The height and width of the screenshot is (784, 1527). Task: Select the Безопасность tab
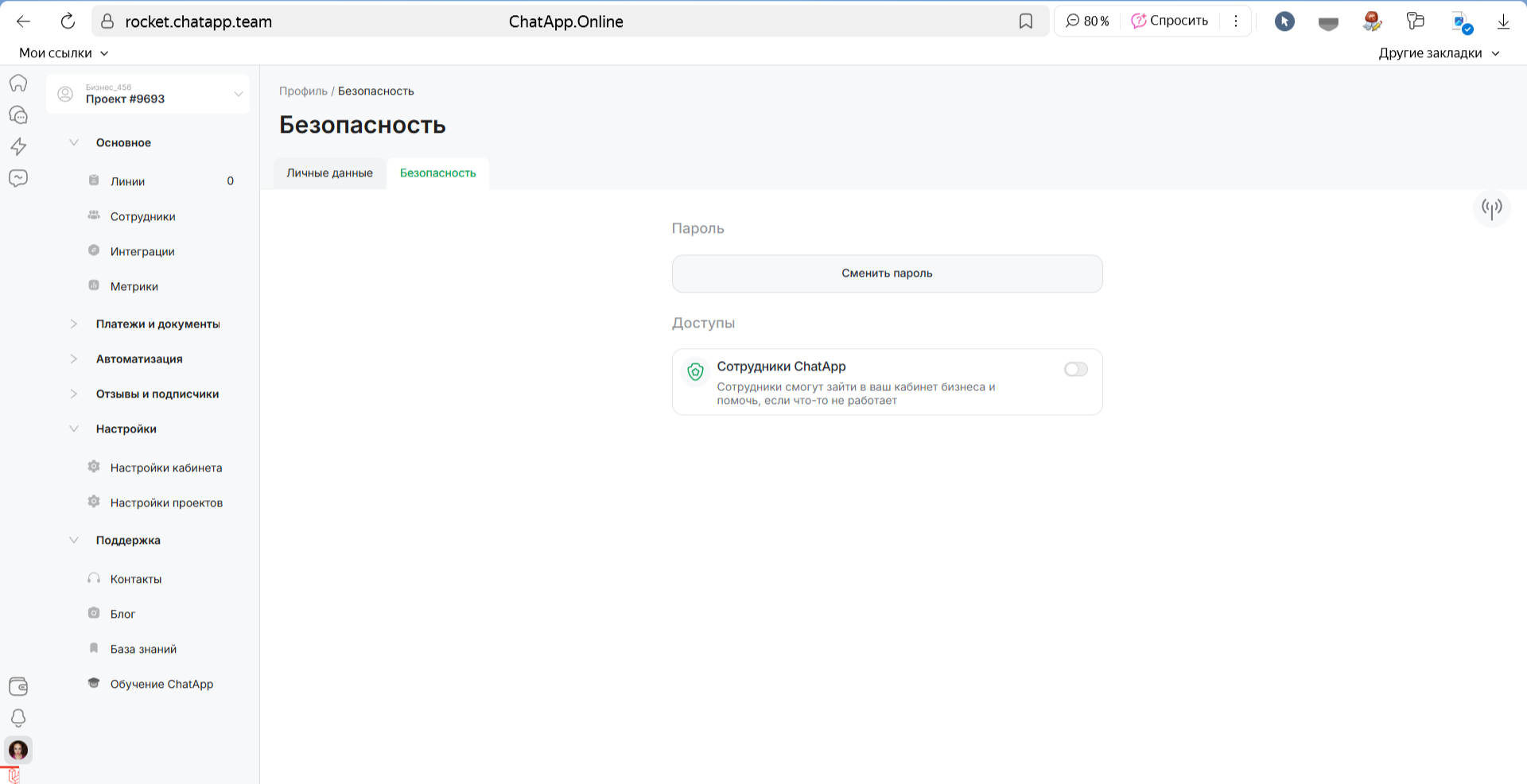(x=437, y=173)
